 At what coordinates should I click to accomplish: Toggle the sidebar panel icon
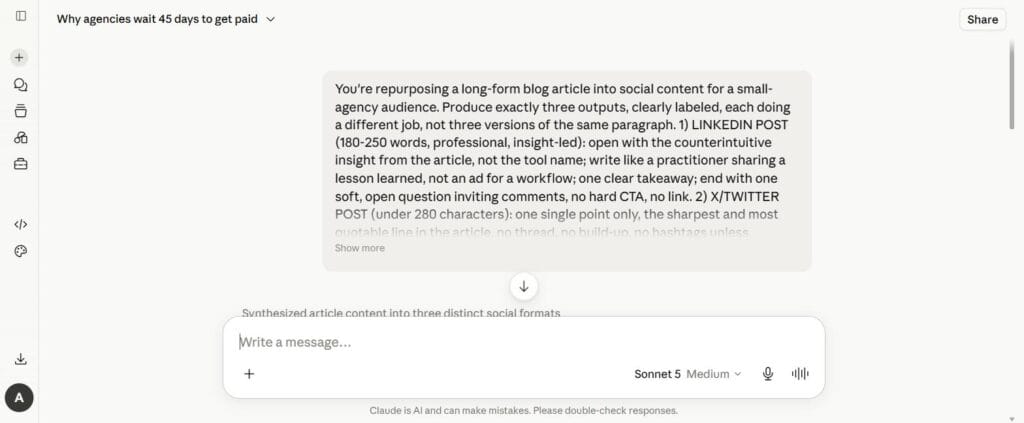pyautogui.click(x=20, y=16)
